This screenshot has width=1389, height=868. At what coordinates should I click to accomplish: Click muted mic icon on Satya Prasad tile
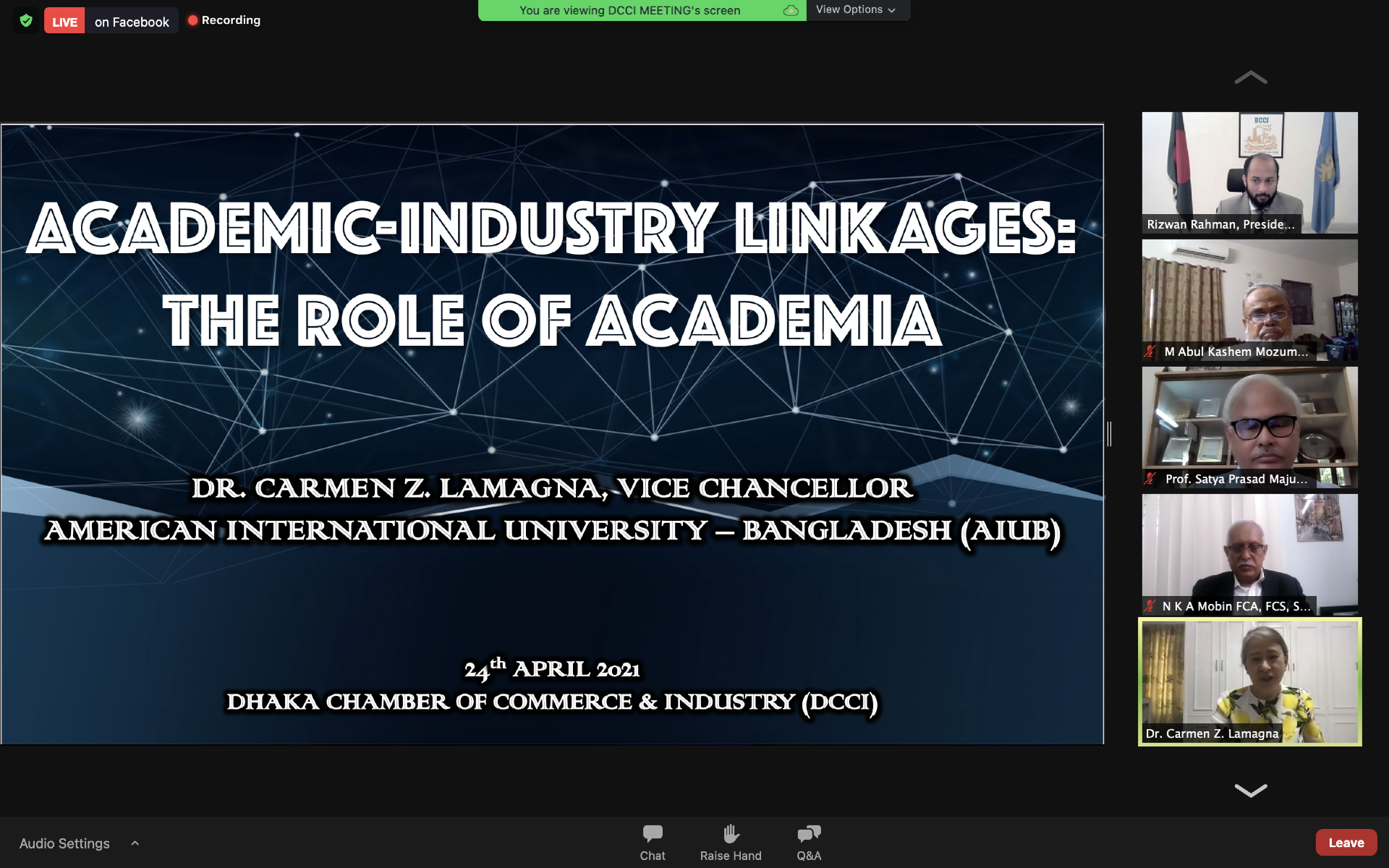[x=1150, y=479]
